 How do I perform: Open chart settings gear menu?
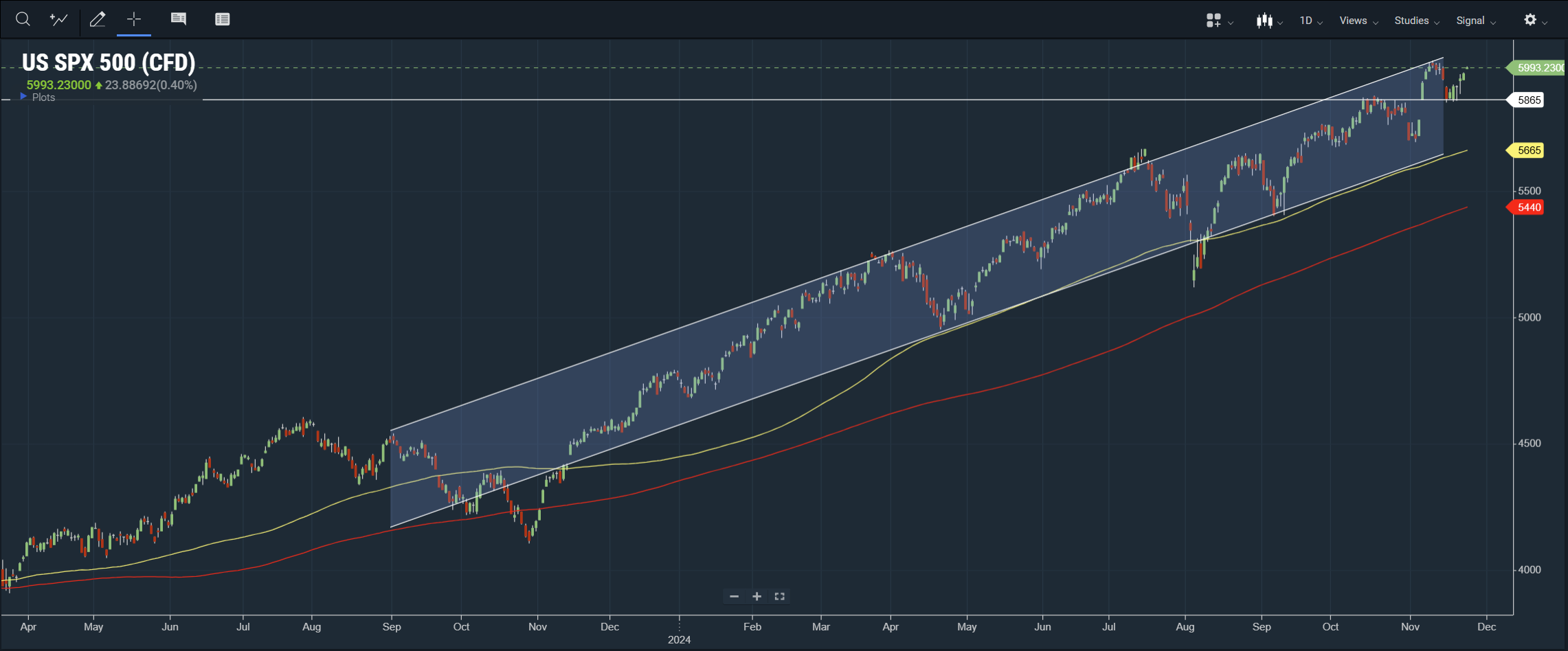[1535, 20]
